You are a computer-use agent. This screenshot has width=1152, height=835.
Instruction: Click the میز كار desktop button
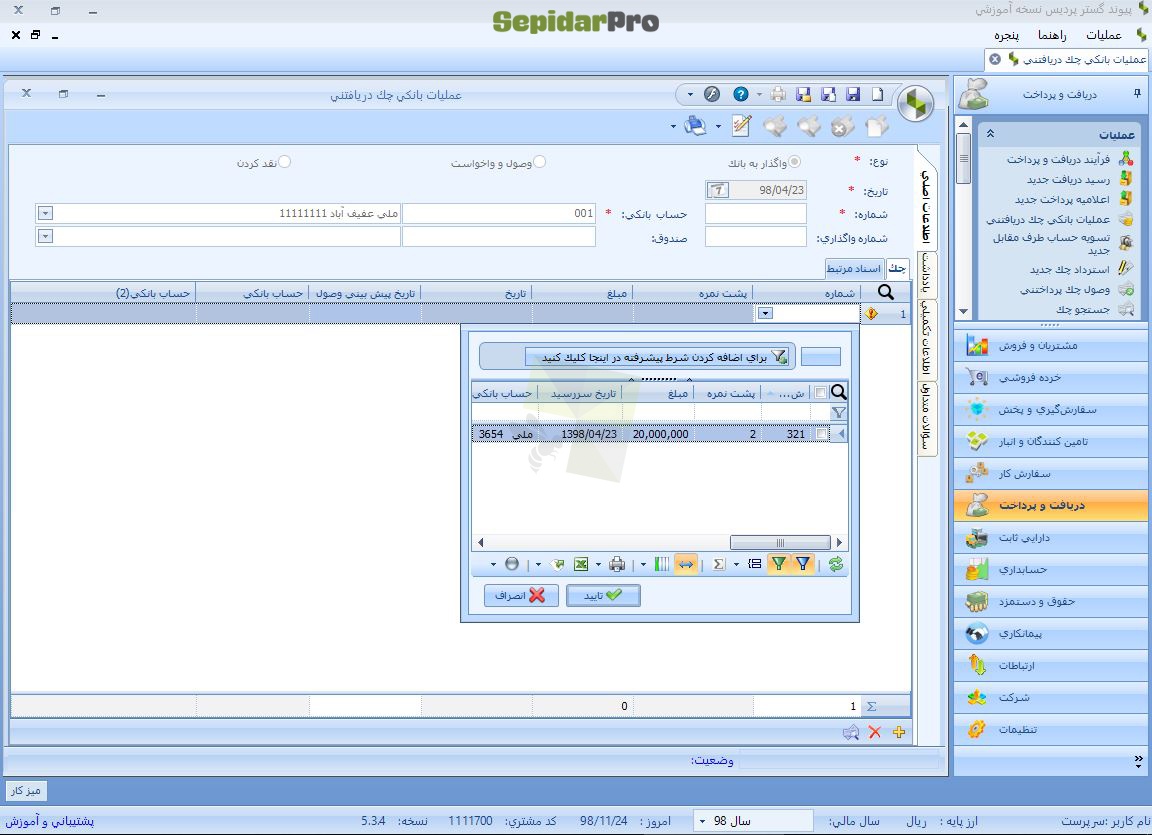(x=26, y=791)
